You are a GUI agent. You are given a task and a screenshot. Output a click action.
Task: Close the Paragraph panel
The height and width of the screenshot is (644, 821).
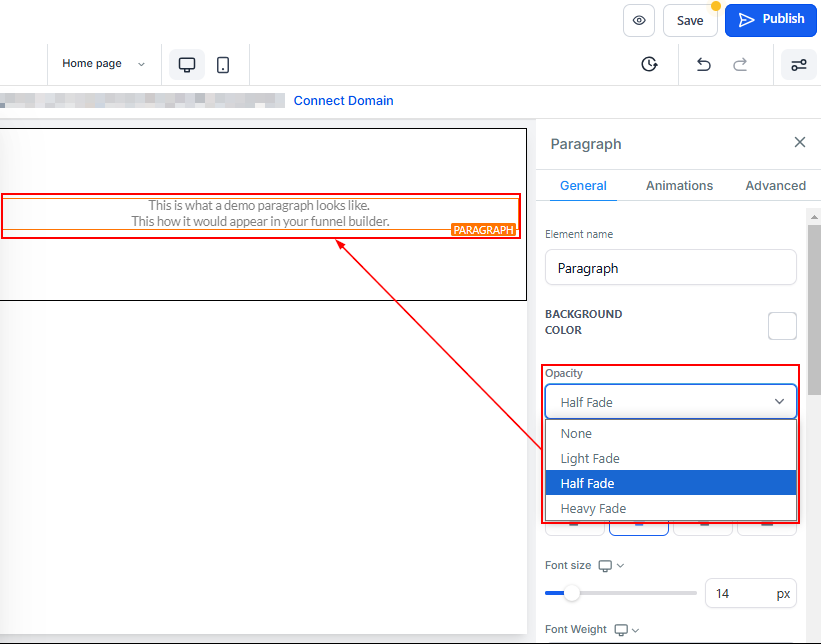799,143
